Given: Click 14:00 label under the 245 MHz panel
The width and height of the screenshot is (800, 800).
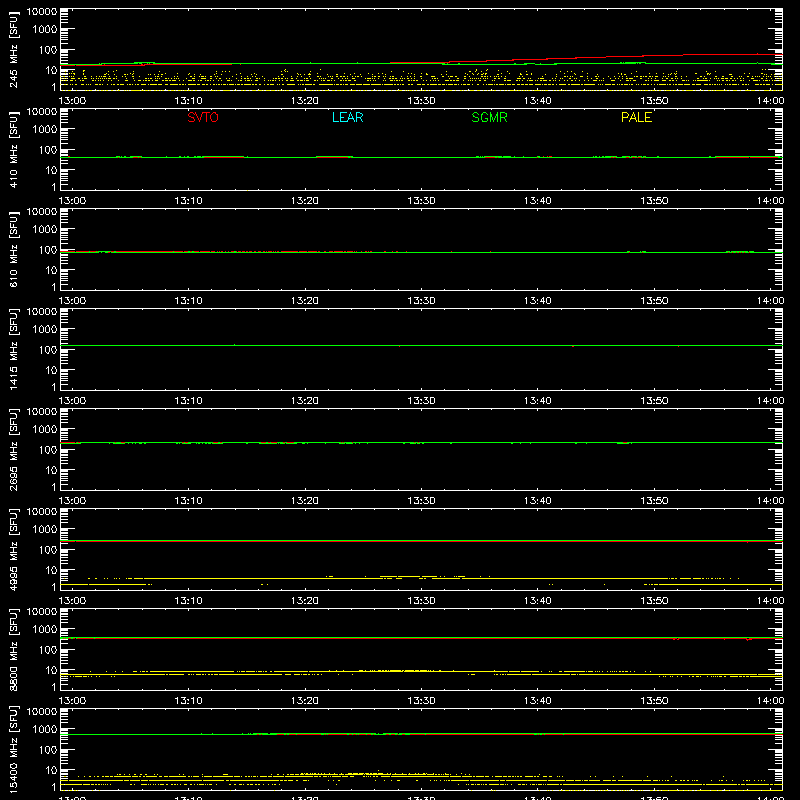Looking at the screenshot, I should [x=770, y=101].
